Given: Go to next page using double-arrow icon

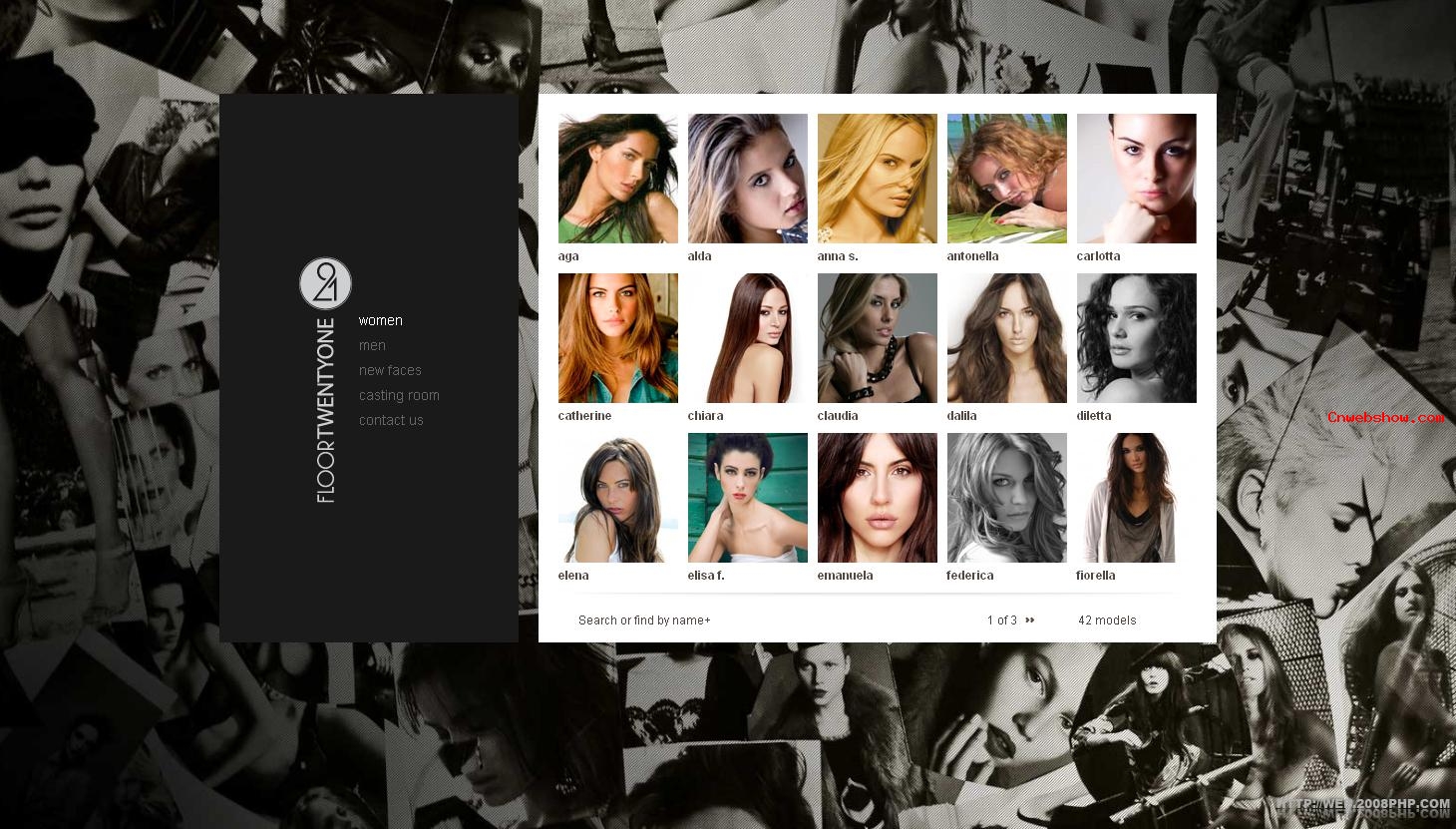Looking at the screenshot, I should (x=1030, y=621).
